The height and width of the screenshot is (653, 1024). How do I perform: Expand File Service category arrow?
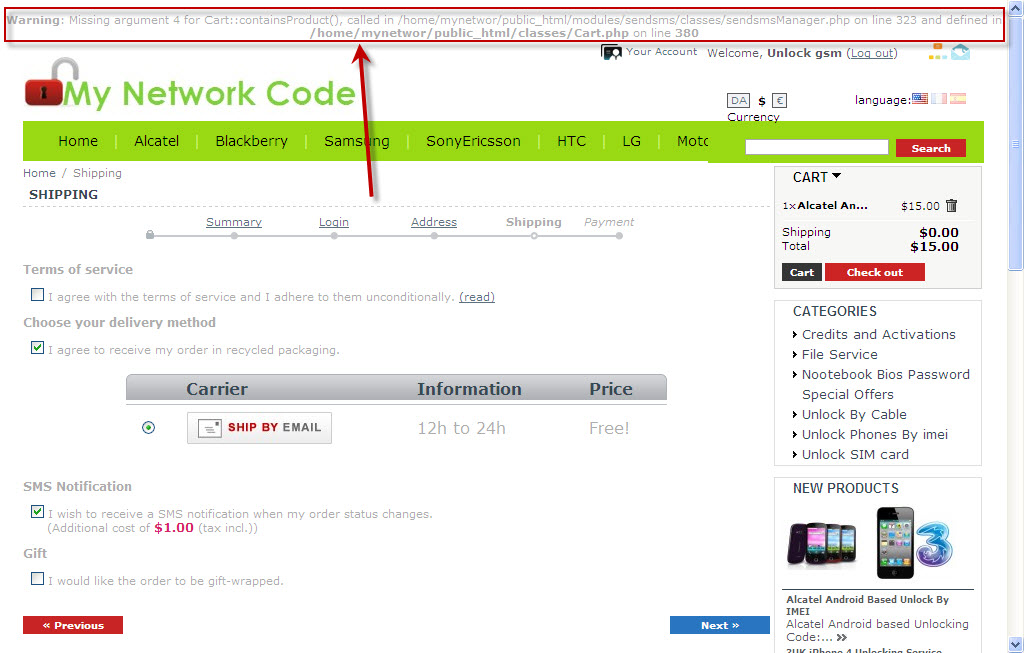(795, 355)
